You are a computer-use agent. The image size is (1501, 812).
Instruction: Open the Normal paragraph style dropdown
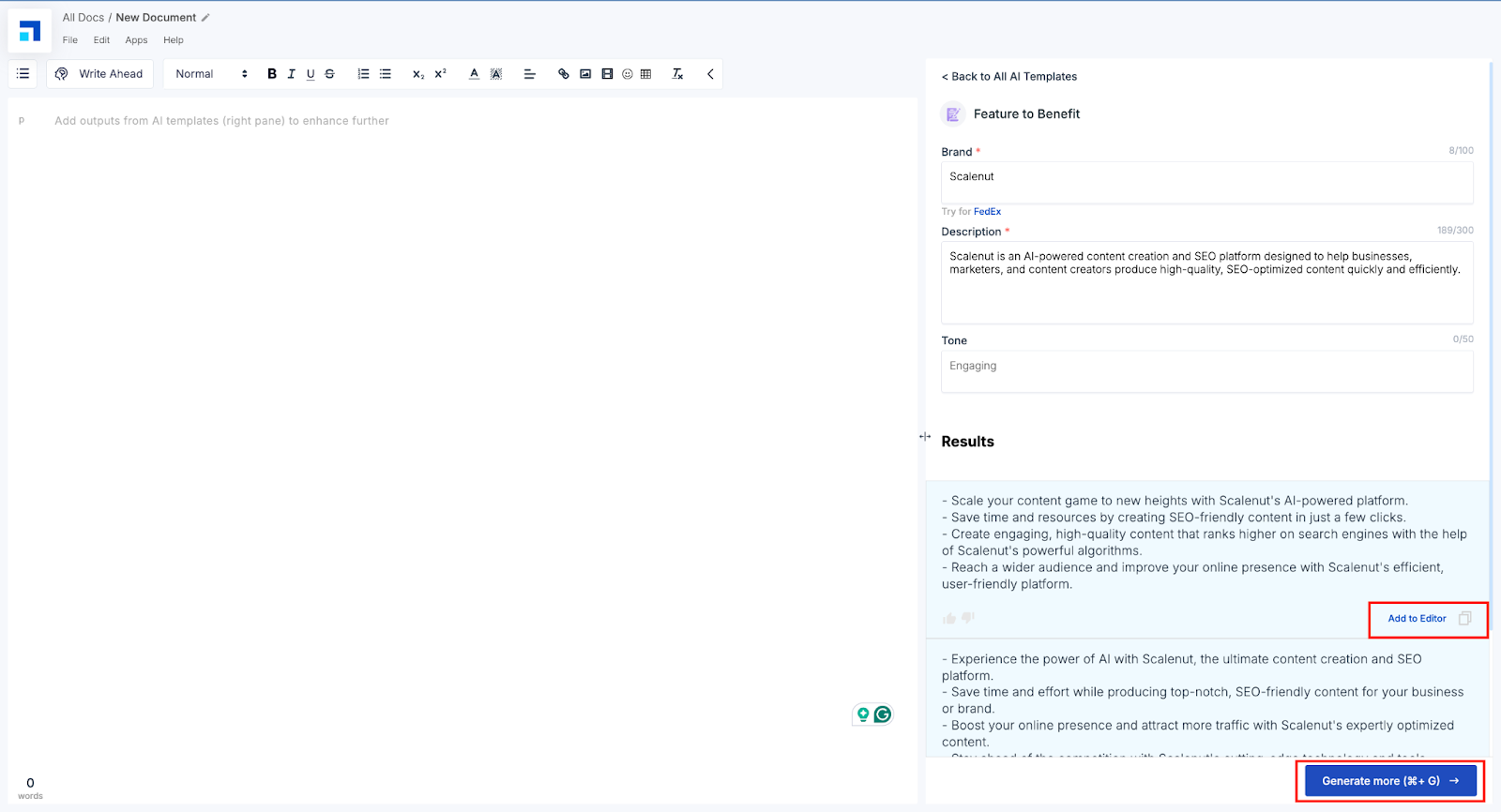[x=212, y=74]
